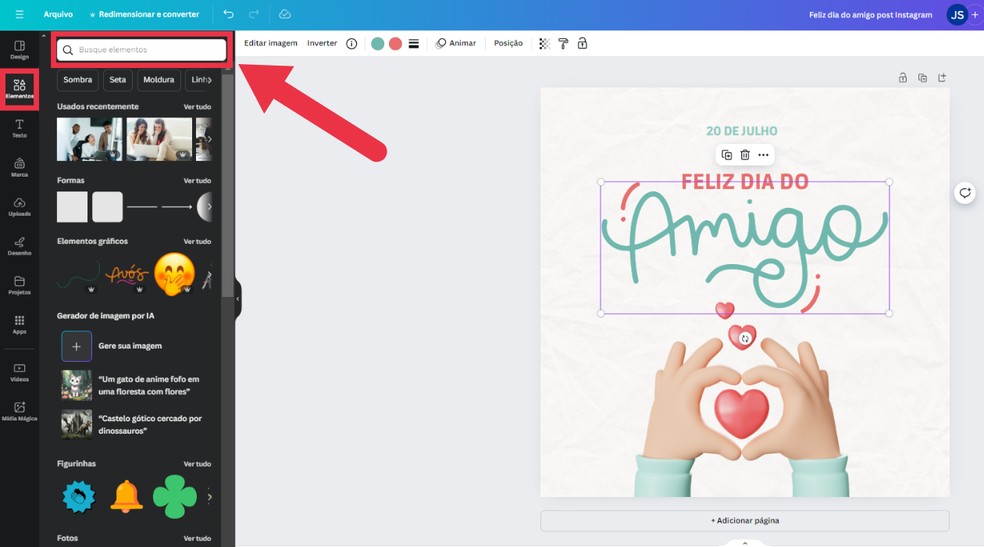Open Redimensionar e converter
The width and height of the screenshot is (984, 547).
144,14
